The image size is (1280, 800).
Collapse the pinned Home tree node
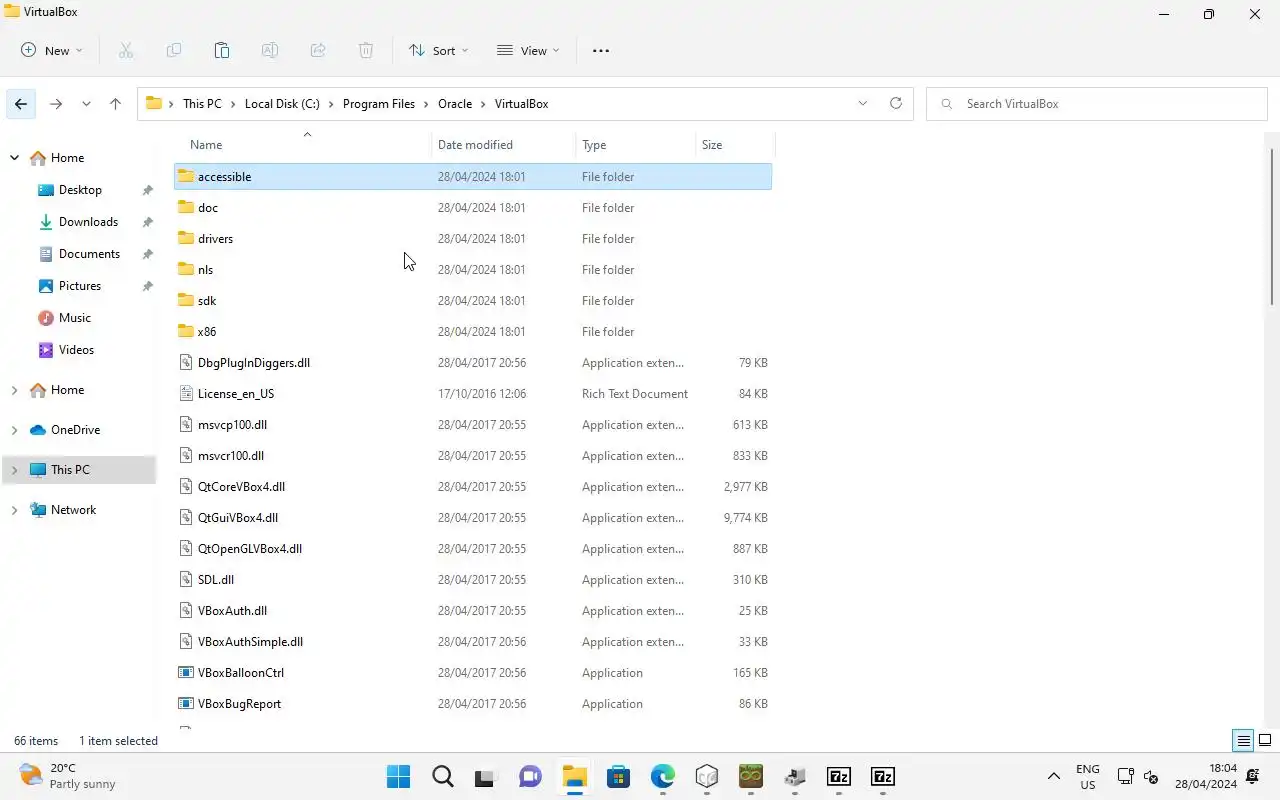[x=14, y=158]
